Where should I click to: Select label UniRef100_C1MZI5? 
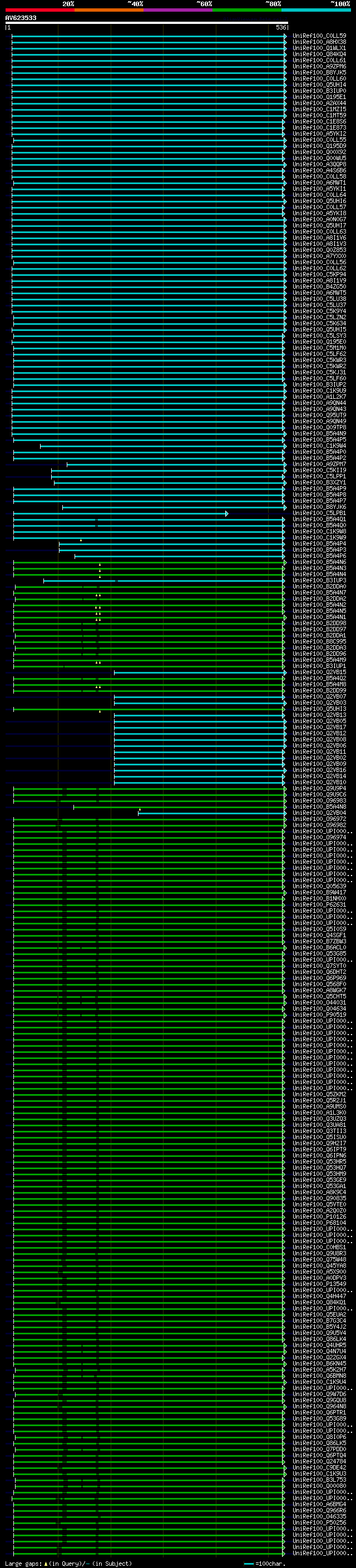pos(319,109)
